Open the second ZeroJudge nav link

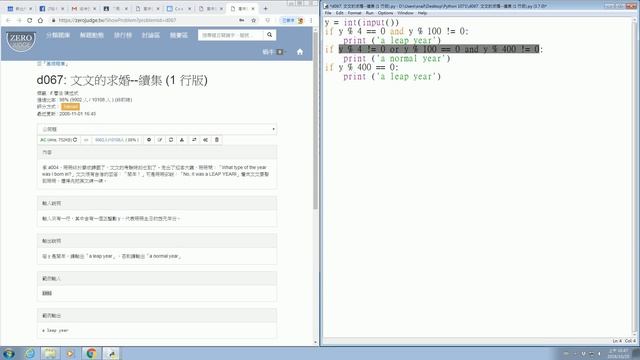92,35
